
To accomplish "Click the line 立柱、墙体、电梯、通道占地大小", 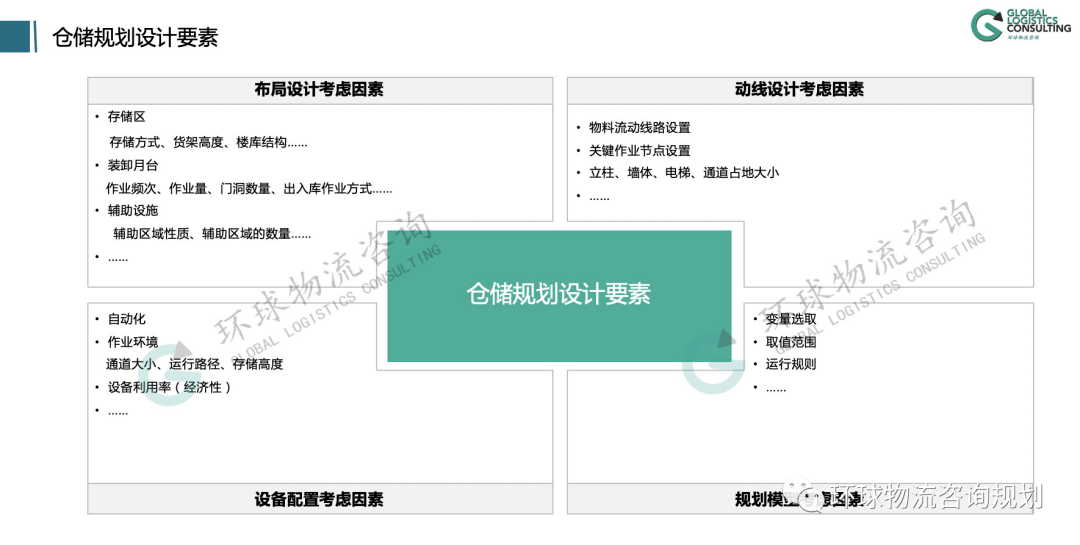I will pos(683,173).
